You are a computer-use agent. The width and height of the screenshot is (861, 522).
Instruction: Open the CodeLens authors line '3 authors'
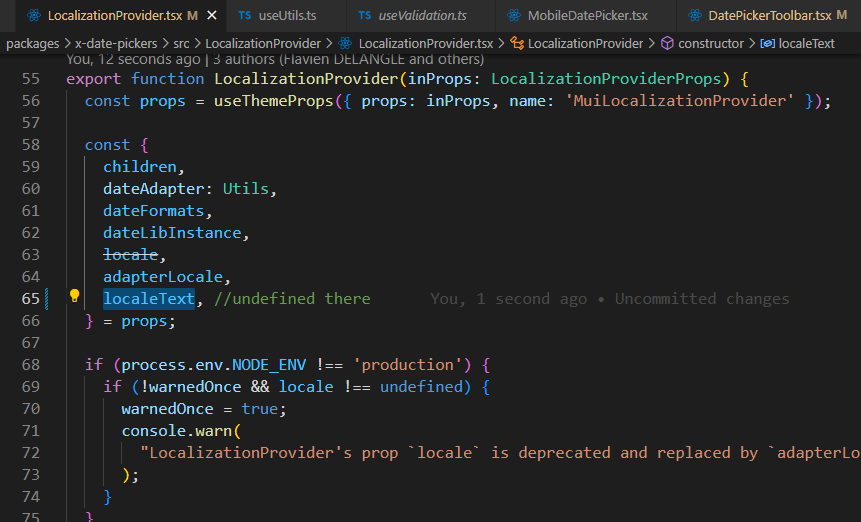pos(348,59)
